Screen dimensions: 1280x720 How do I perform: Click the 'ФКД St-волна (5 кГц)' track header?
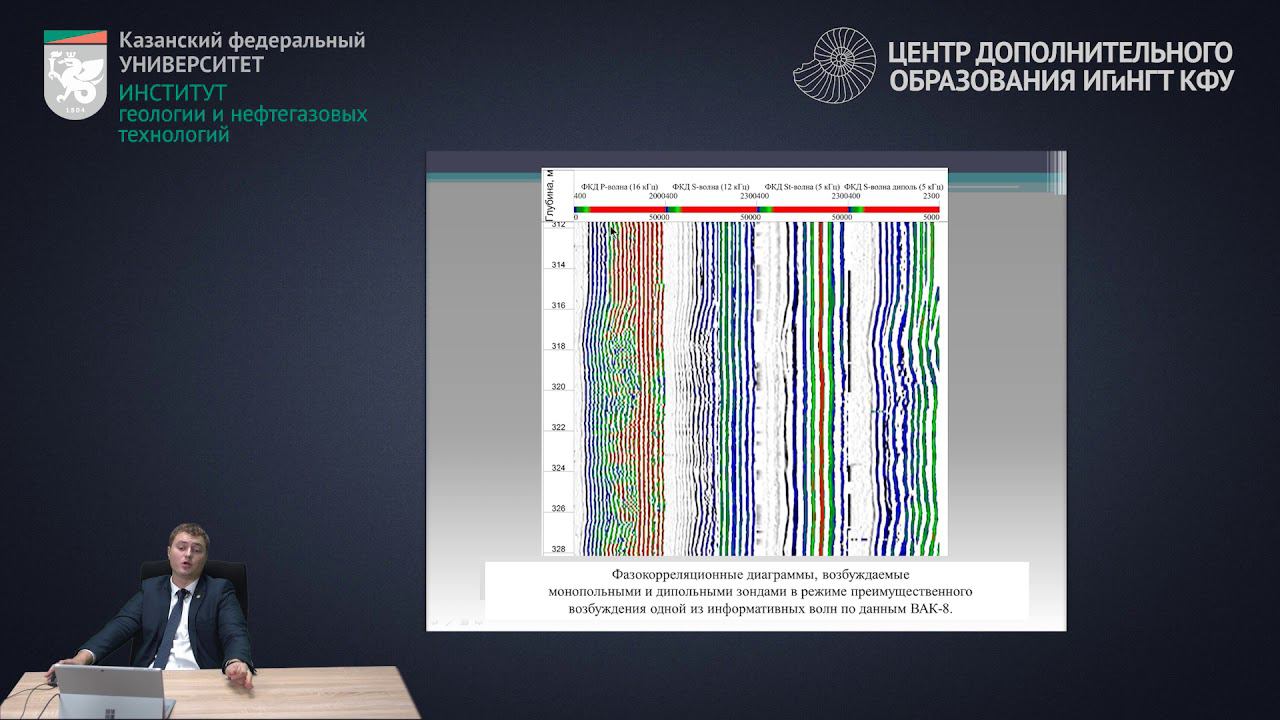[x=801, y=187]
